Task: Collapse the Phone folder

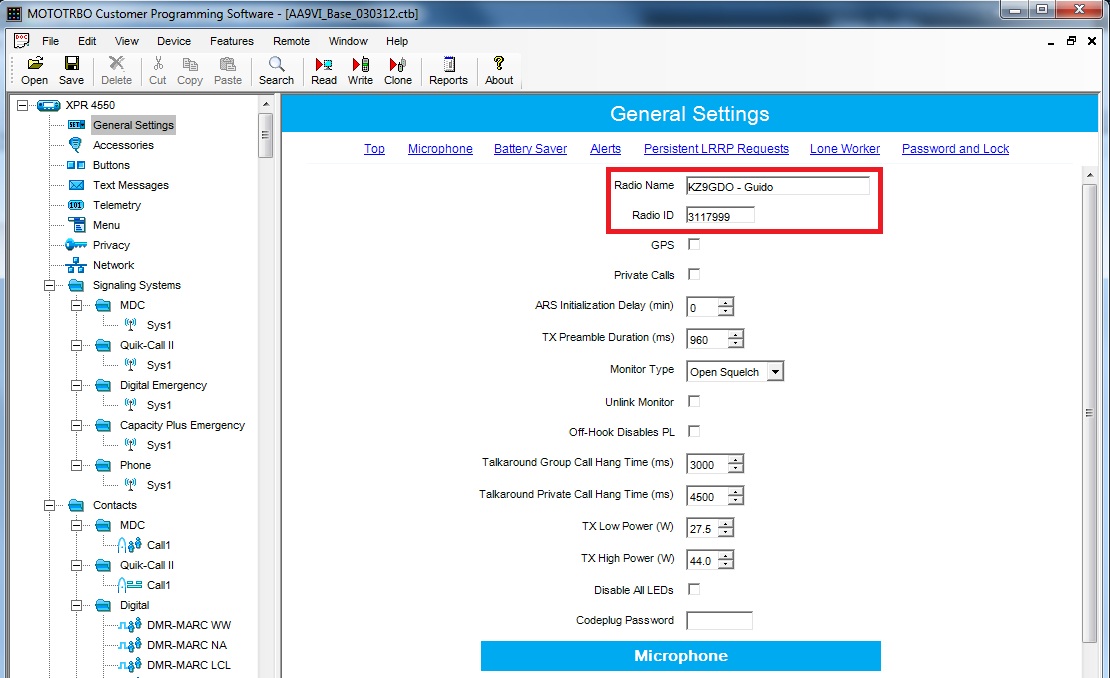Action: click(76, 466)
